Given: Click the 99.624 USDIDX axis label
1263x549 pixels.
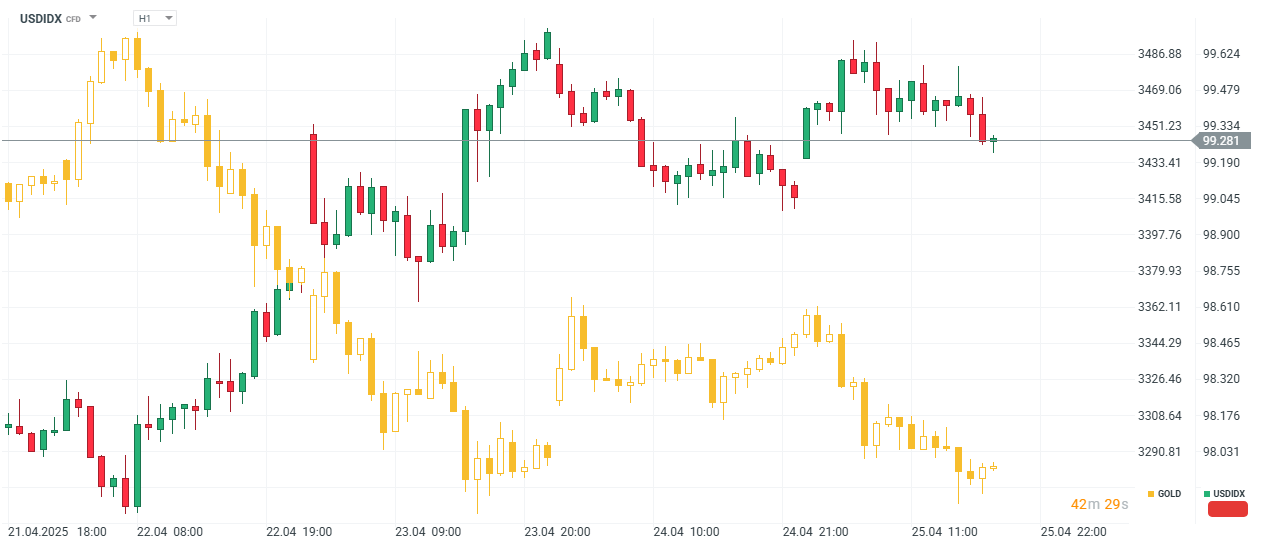Looking at the screenshot, I should coord(1222,54).
